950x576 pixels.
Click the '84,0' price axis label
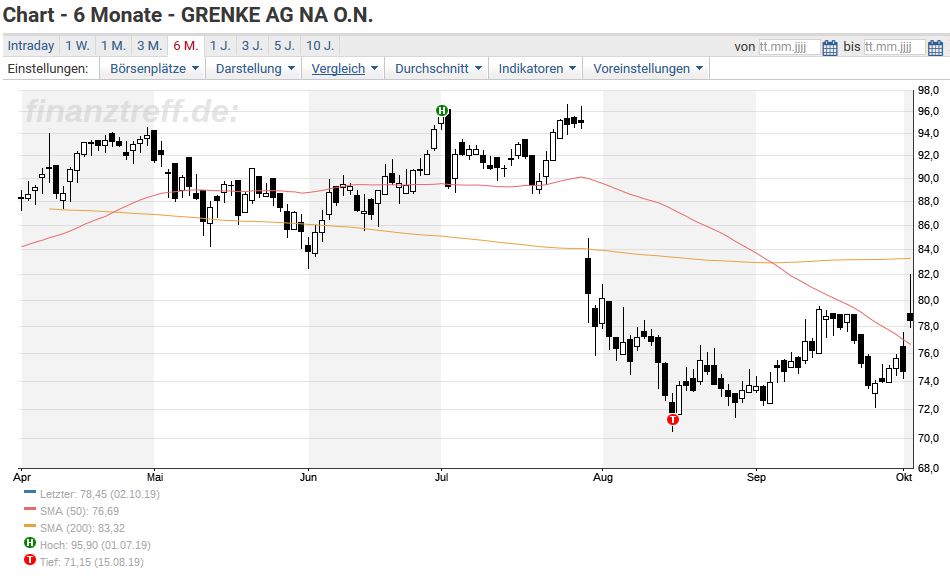click(x=928, y=250)
